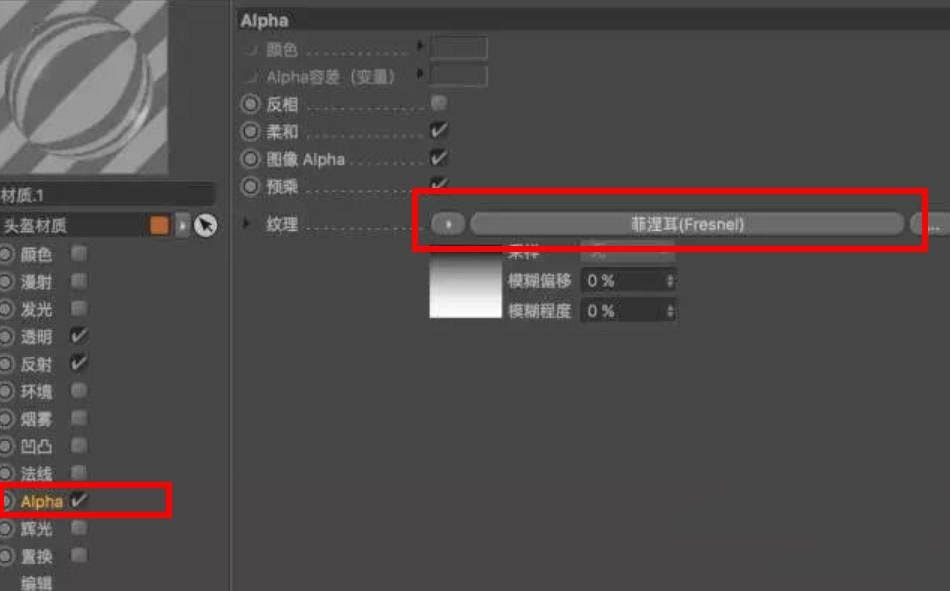This screenshot has height=591, width=950.
Task: Open the texture shader dropdown arrow
Action: click(x=450, y=225)
